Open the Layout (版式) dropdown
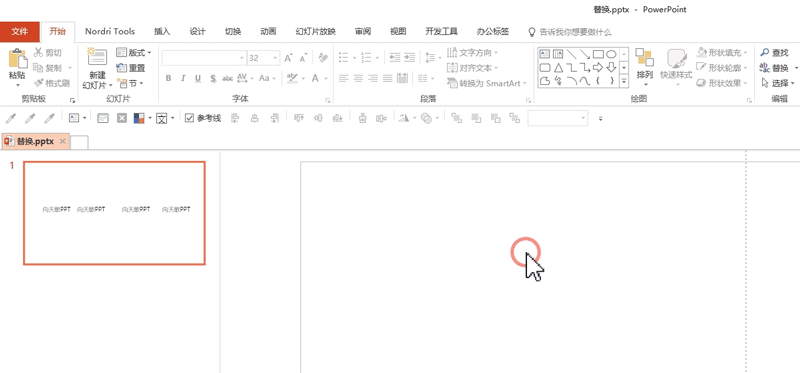The image size is (800, 373). [134, 53]
